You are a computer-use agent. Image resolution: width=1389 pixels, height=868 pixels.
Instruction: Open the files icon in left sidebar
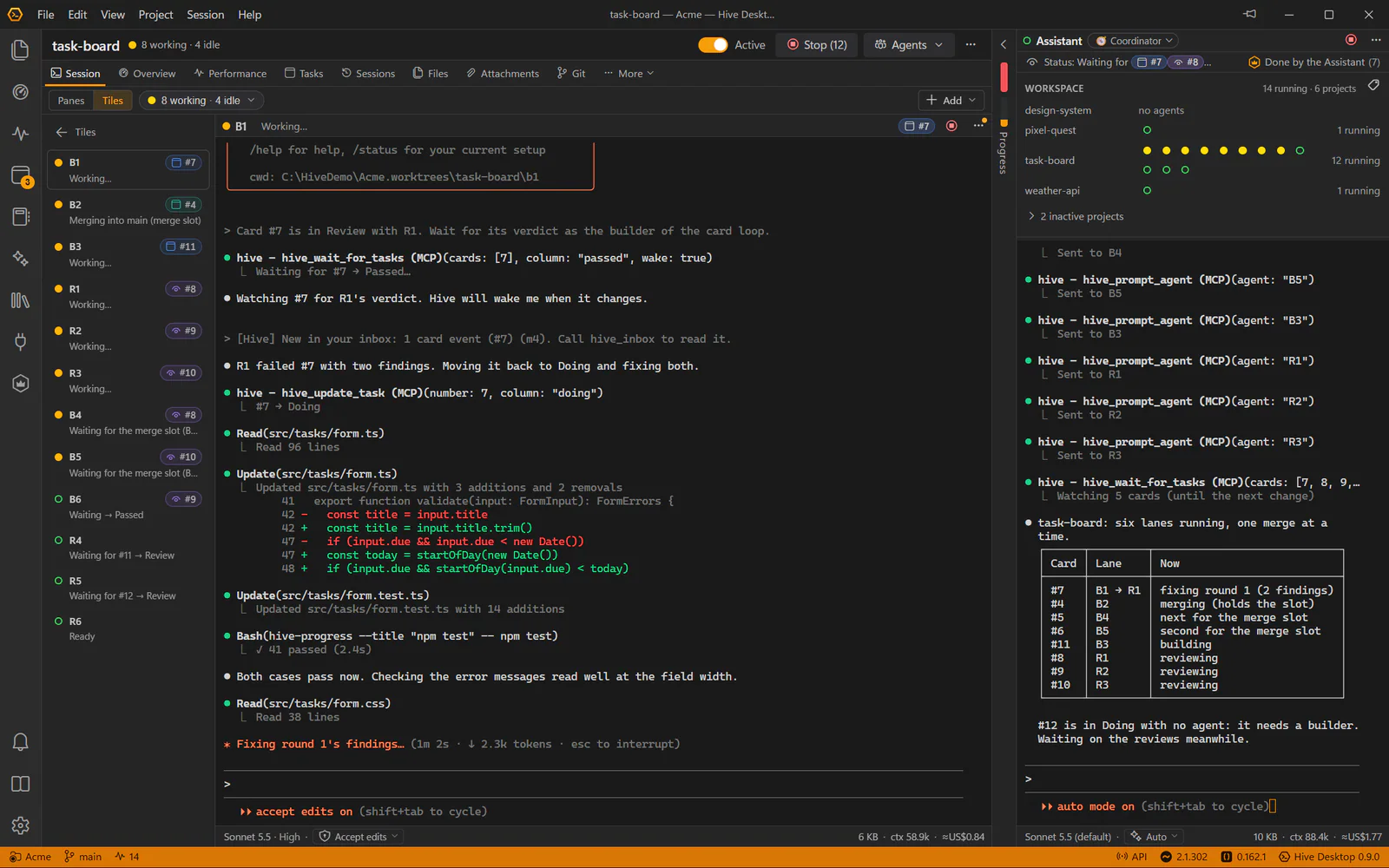20,49
